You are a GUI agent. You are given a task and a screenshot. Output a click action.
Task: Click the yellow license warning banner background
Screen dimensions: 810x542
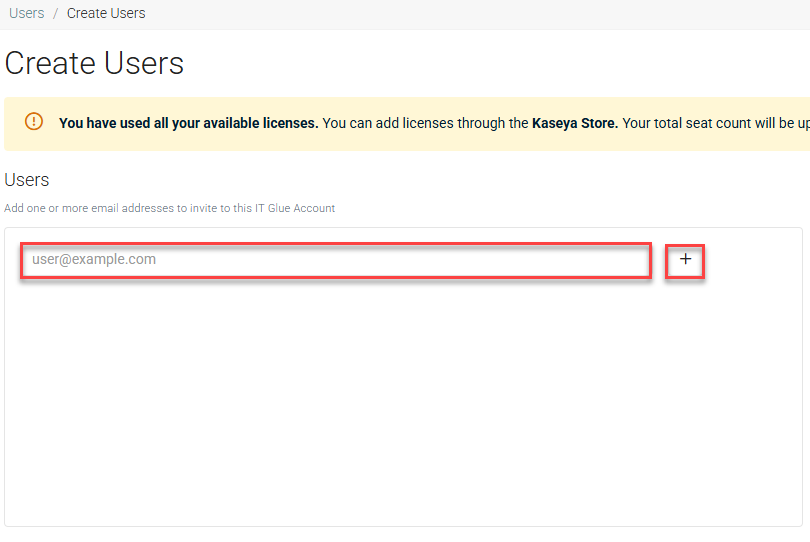pyautogui.click(x=400, y=142)
